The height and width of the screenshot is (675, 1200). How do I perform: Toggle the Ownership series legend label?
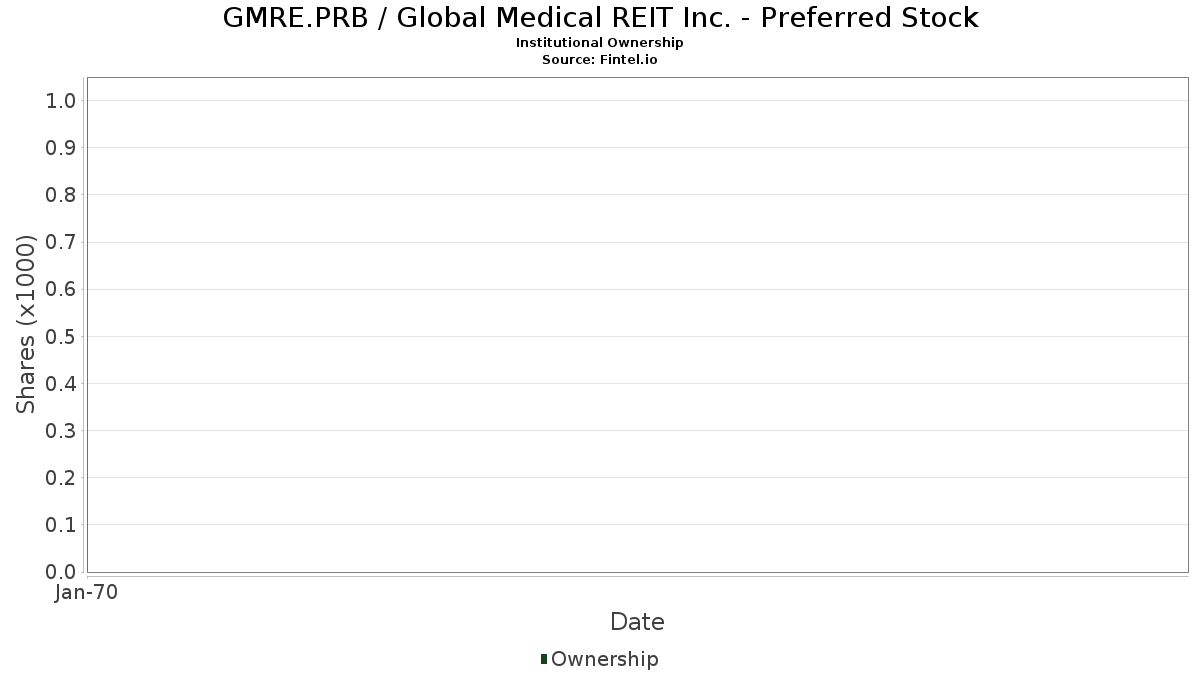tap(604, 659)
